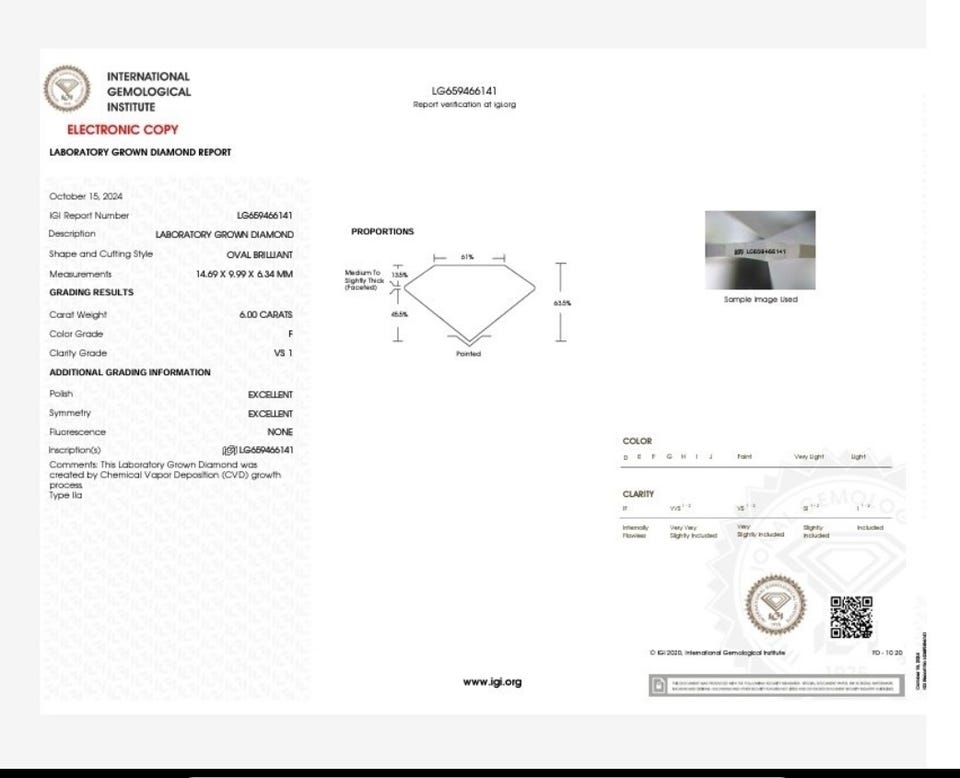Click the diamond proportions diagram
960x778 pixels.
(x=470, y=303)
